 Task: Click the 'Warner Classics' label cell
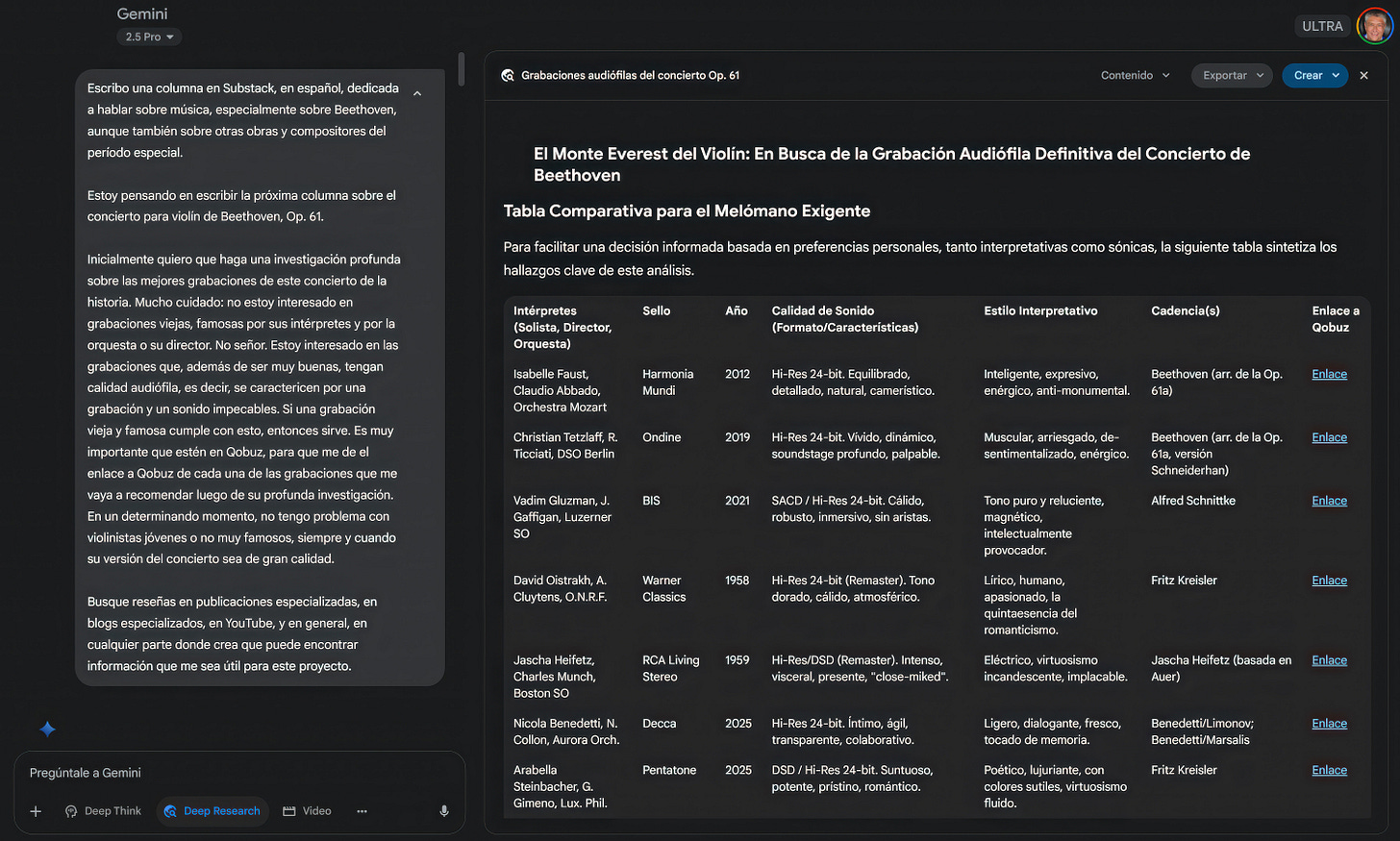[x=663, y=588]
